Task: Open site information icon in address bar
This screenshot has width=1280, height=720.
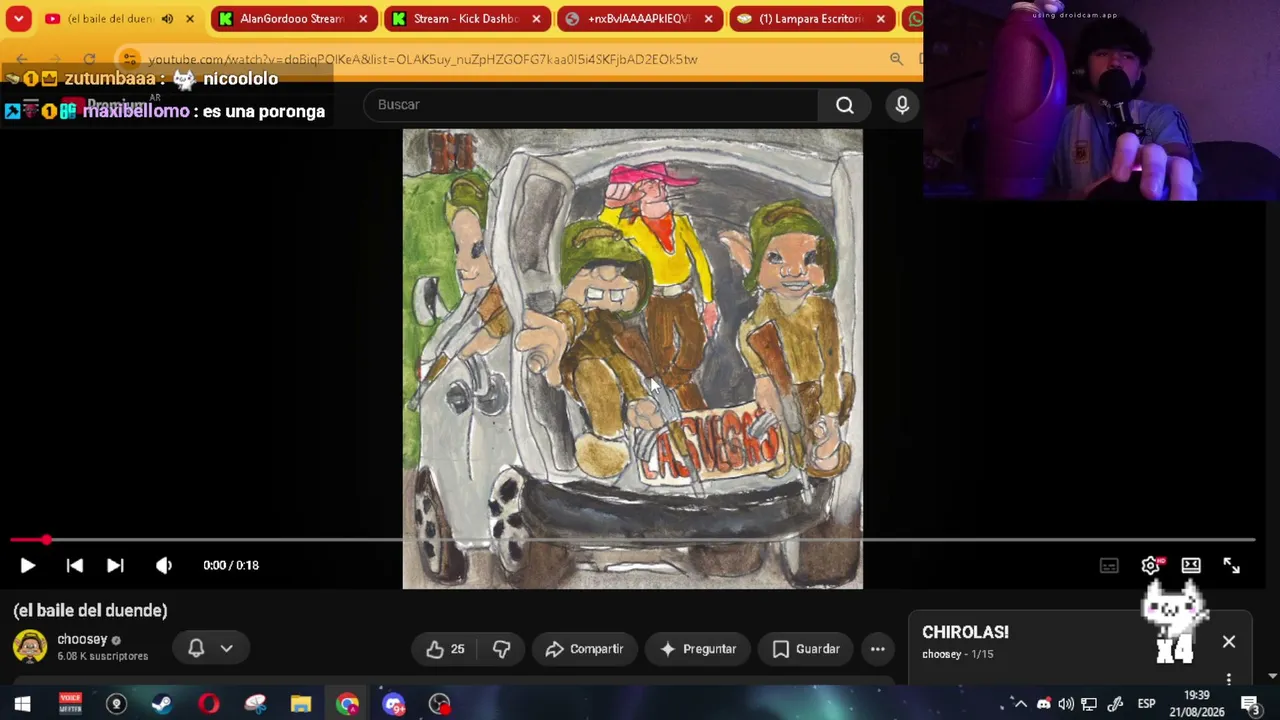Action: point(130,59)
